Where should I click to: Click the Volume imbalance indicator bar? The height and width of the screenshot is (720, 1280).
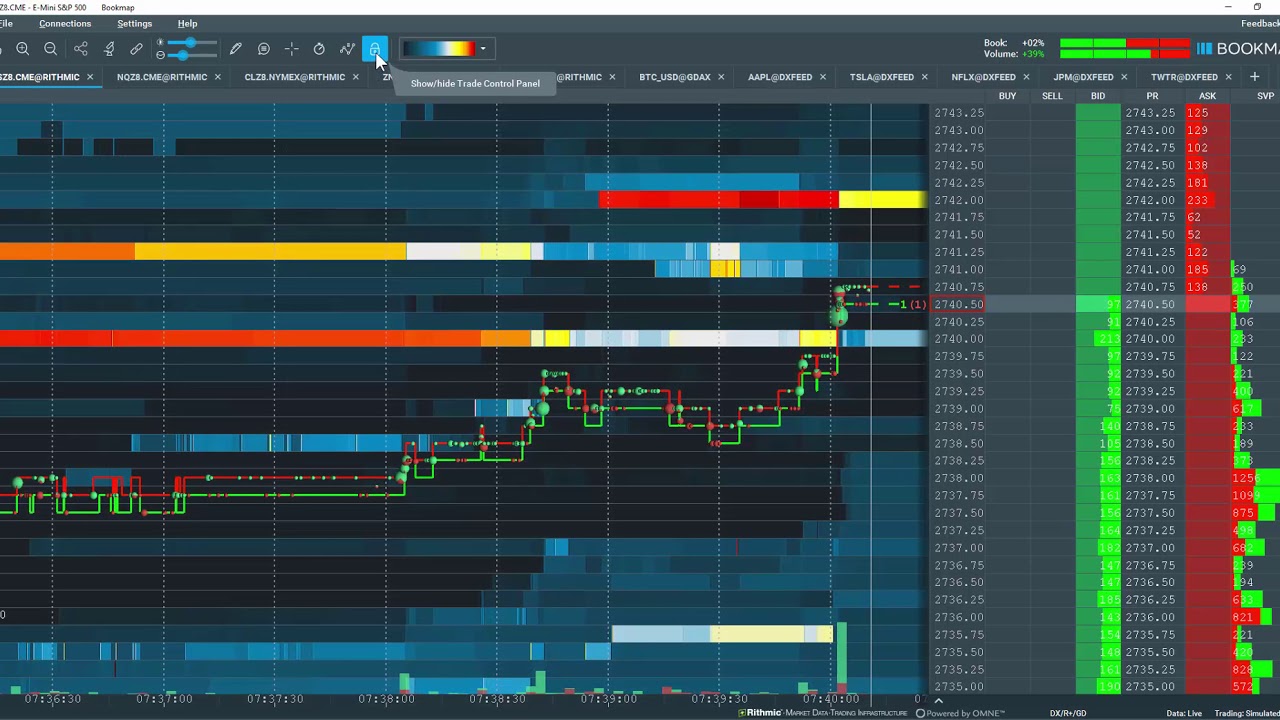(1125, 54)
